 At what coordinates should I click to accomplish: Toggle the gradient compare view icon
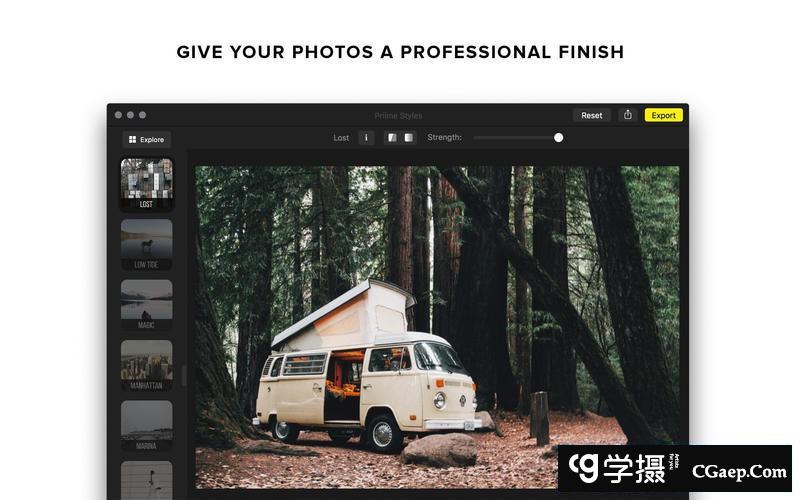409,138
